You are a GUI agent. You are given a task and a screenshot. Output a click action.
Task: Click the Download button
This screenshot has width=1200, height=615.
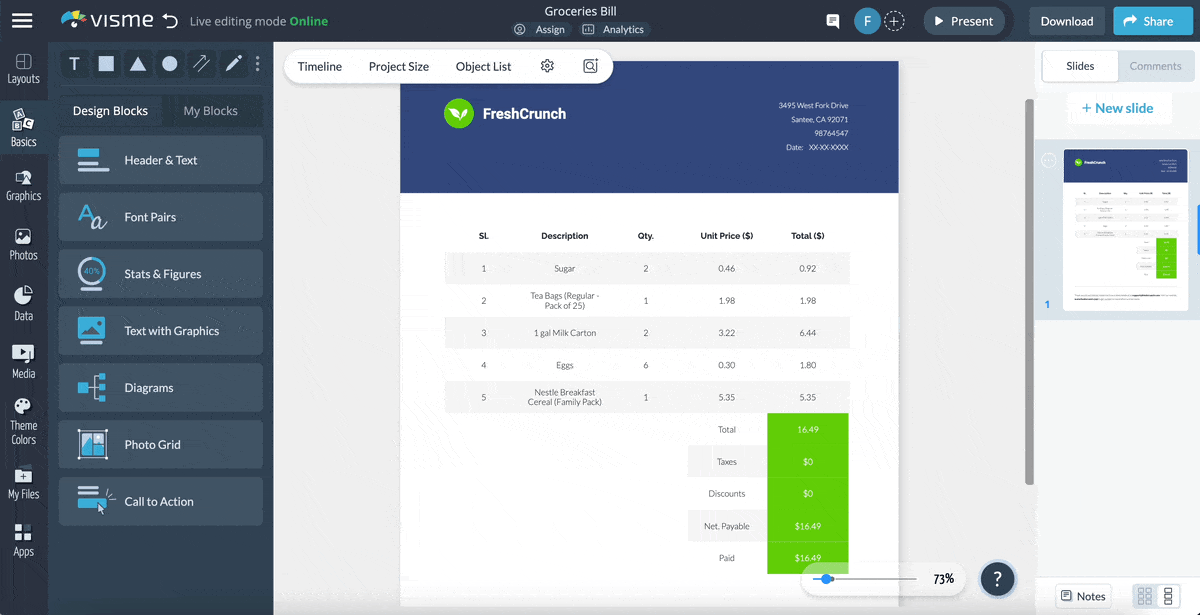coord(1066,21)
